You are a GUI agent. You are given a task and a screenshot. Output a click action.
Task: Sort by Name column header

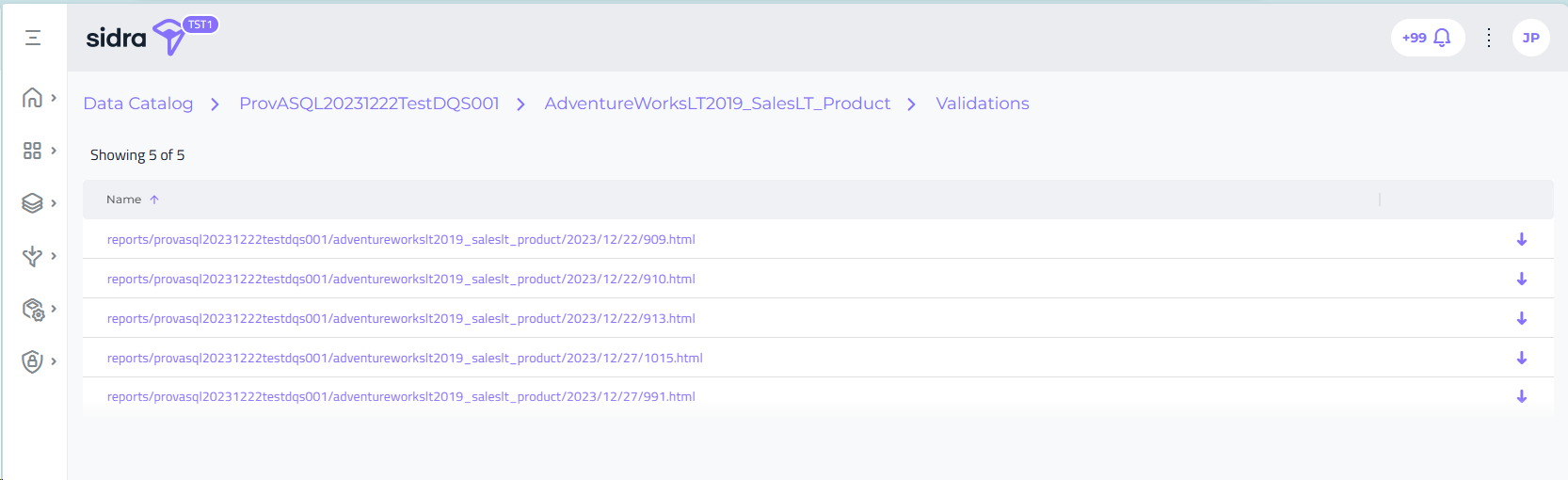(124, 200)
